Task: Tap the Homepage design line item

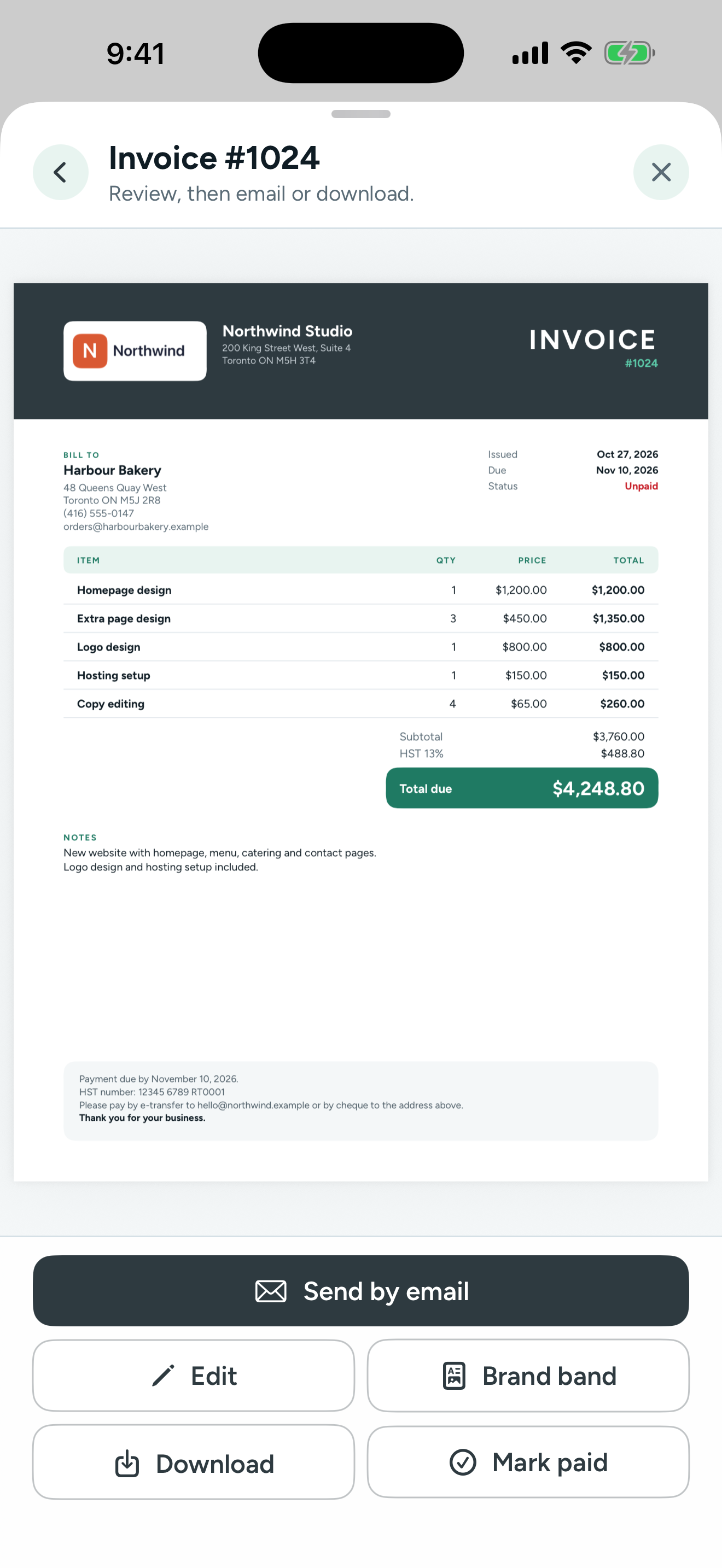Action: (360, 590)
